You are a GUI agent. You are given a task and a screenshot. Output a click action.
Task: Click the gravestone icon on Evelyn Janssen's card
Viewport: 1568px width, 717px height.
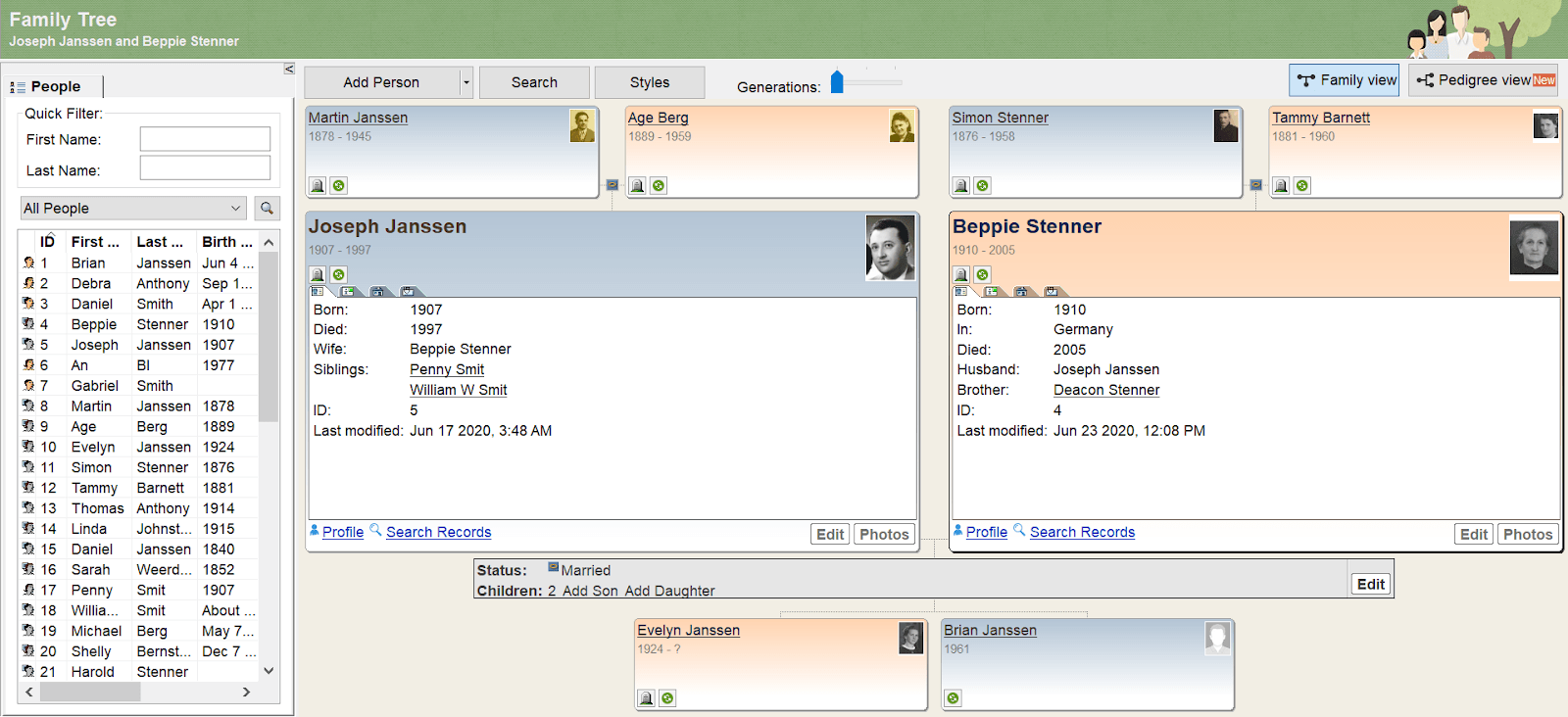pyautogui.click(x=646, y=698)
